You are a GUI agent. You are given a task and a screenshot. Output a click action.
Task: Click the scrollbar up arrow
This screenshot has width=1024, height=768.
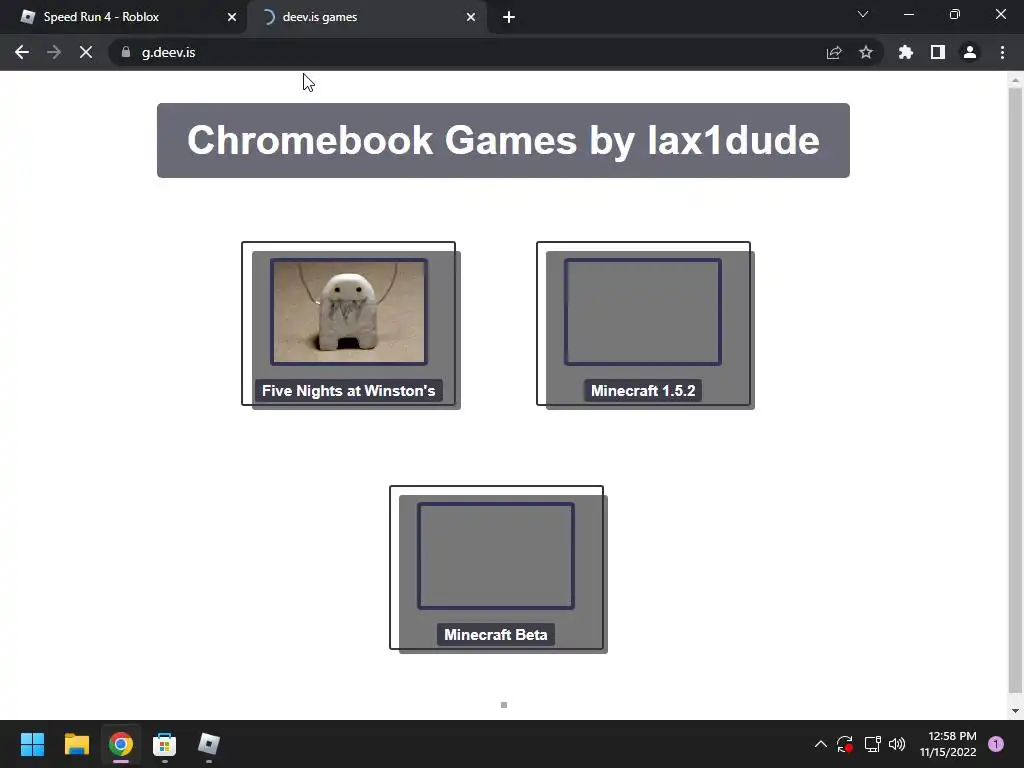click(x=1015, y=80)
